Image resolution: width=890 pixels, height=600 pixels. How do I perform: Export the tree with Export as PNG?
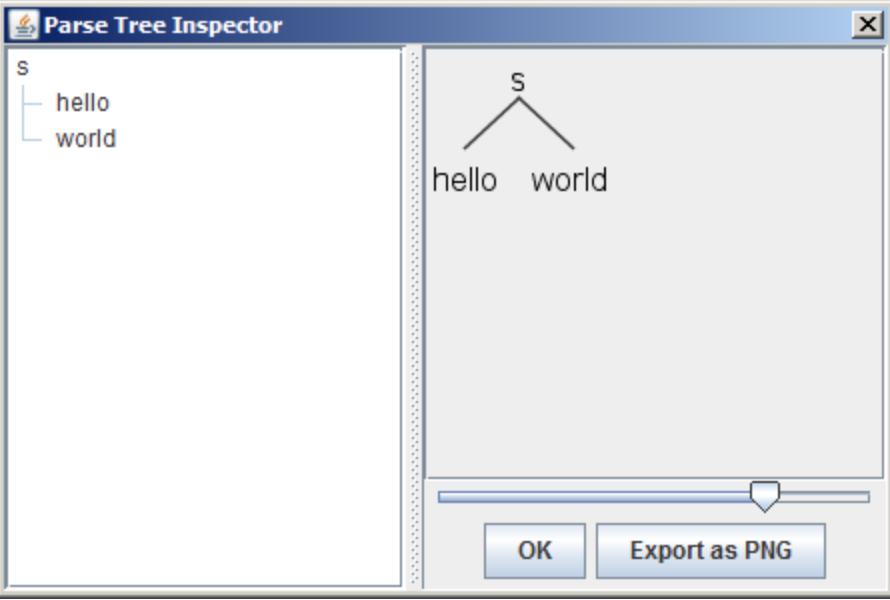tap(711, 551)
